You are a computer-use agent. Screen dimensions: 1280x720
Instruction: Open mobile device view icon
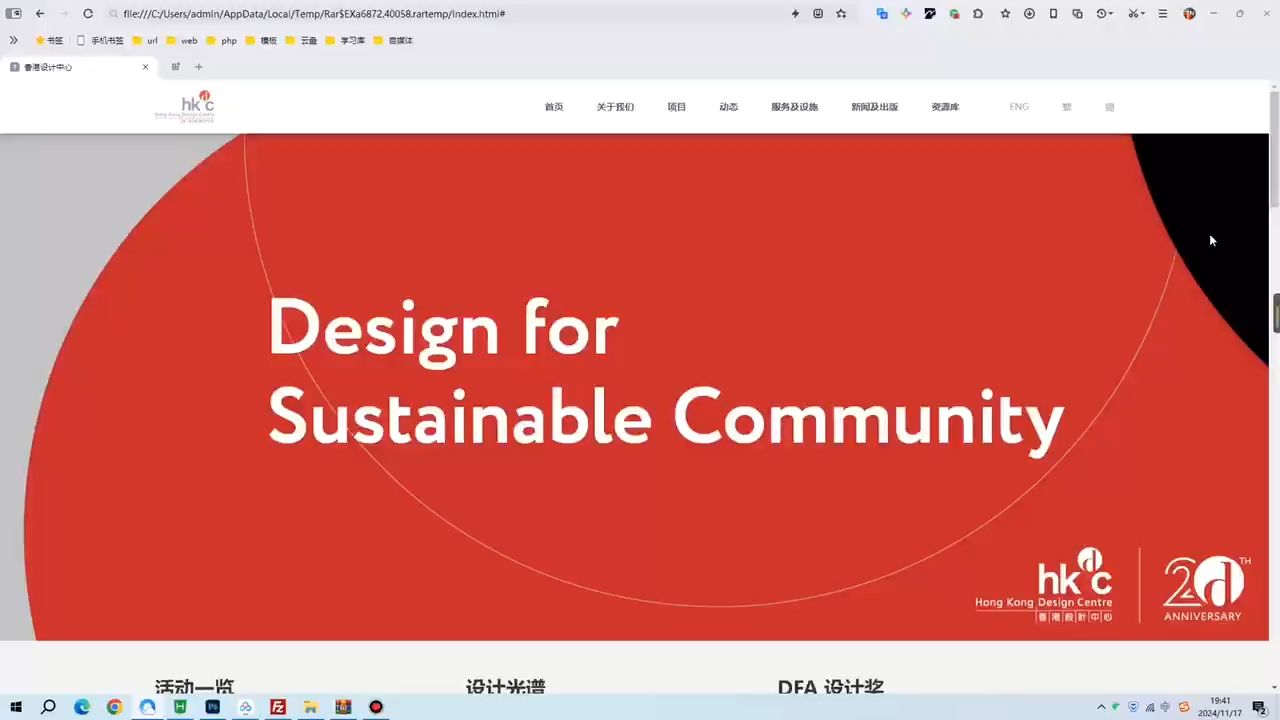[1053, 14]
